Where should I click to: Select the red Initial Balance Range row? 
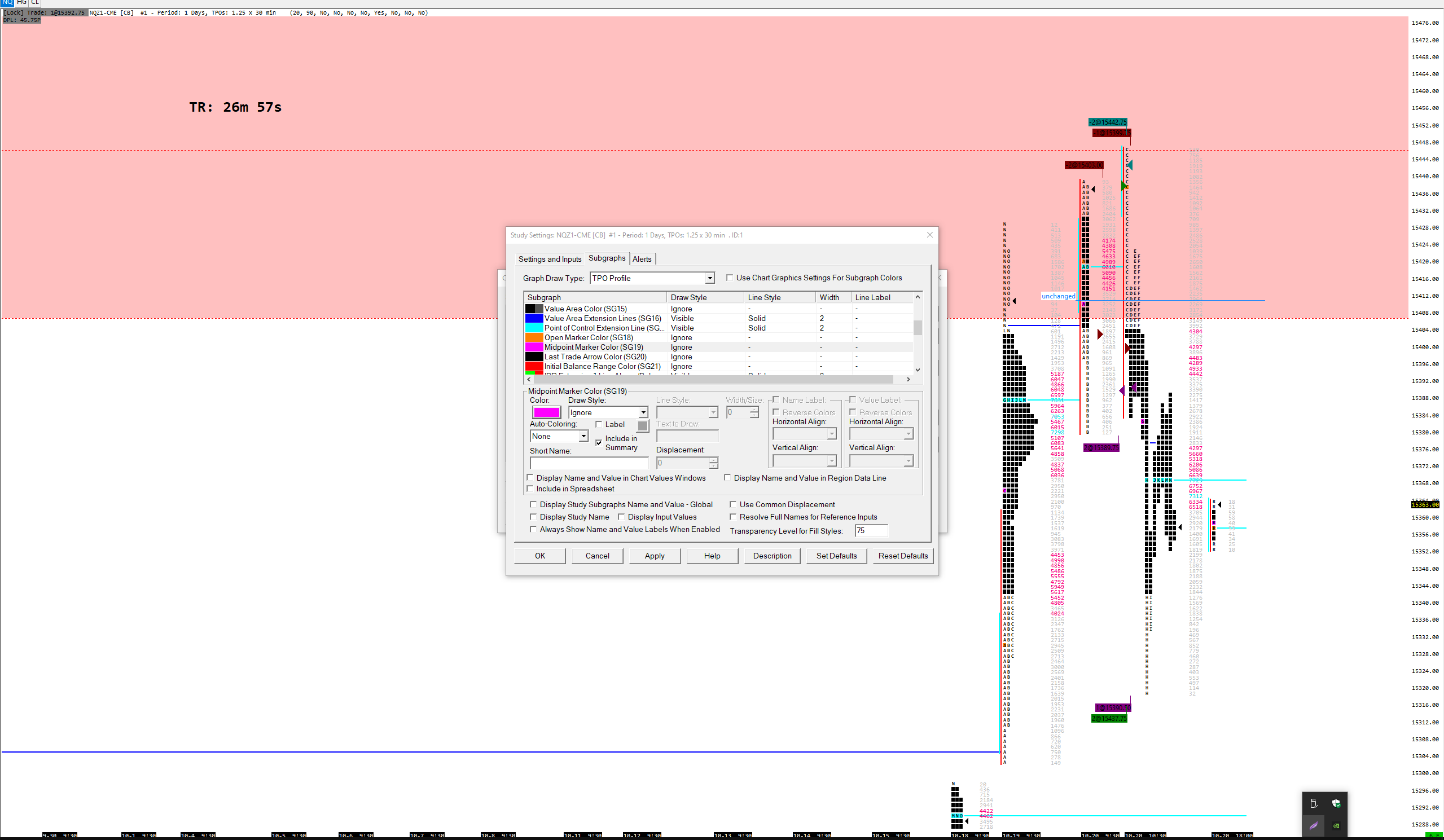(602, 366)
